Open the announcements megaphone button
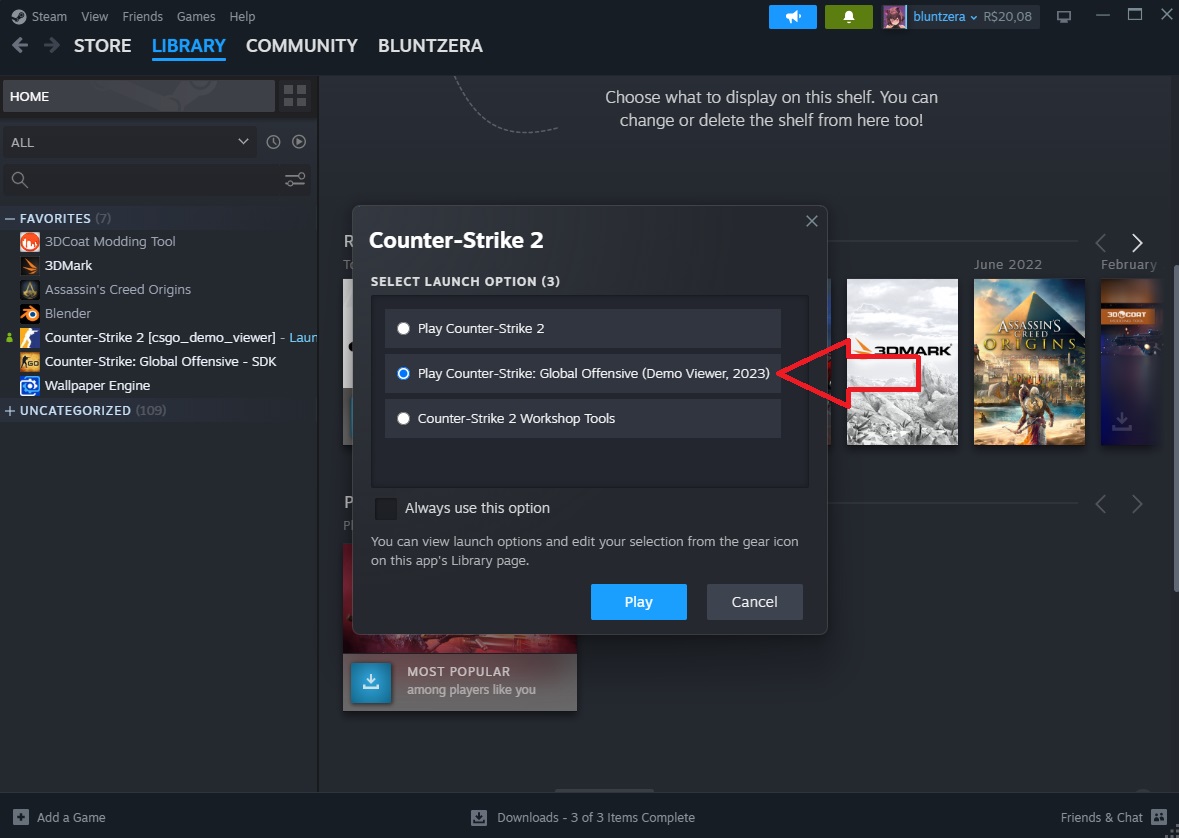Viewport: 1179px width, 838px height. click(x=793, y=17)
